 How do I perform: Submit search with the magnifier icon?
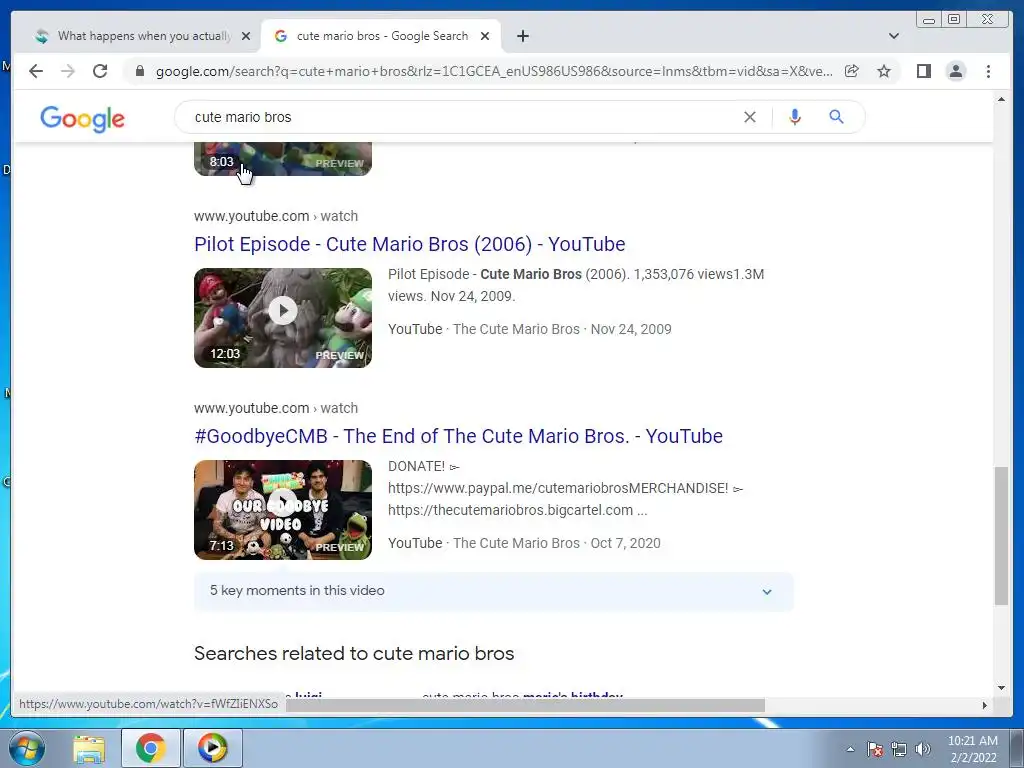tap(837, 117)
